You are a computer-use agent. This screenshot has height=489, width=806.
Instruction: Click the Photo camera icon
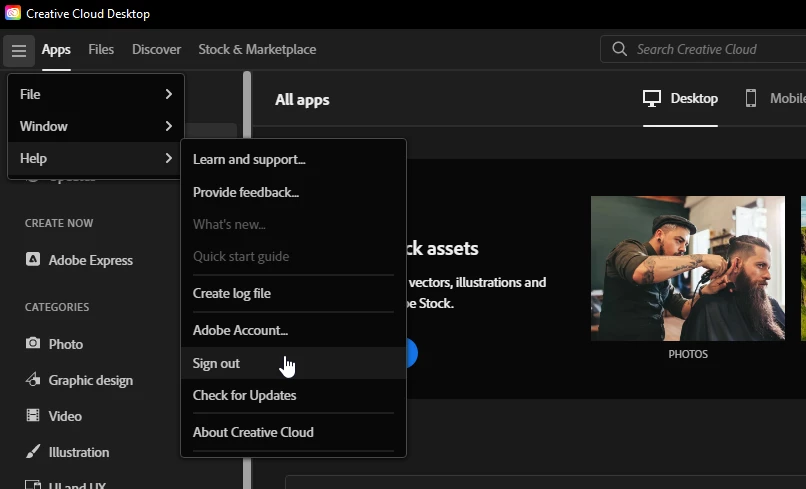tap(33, 343)
